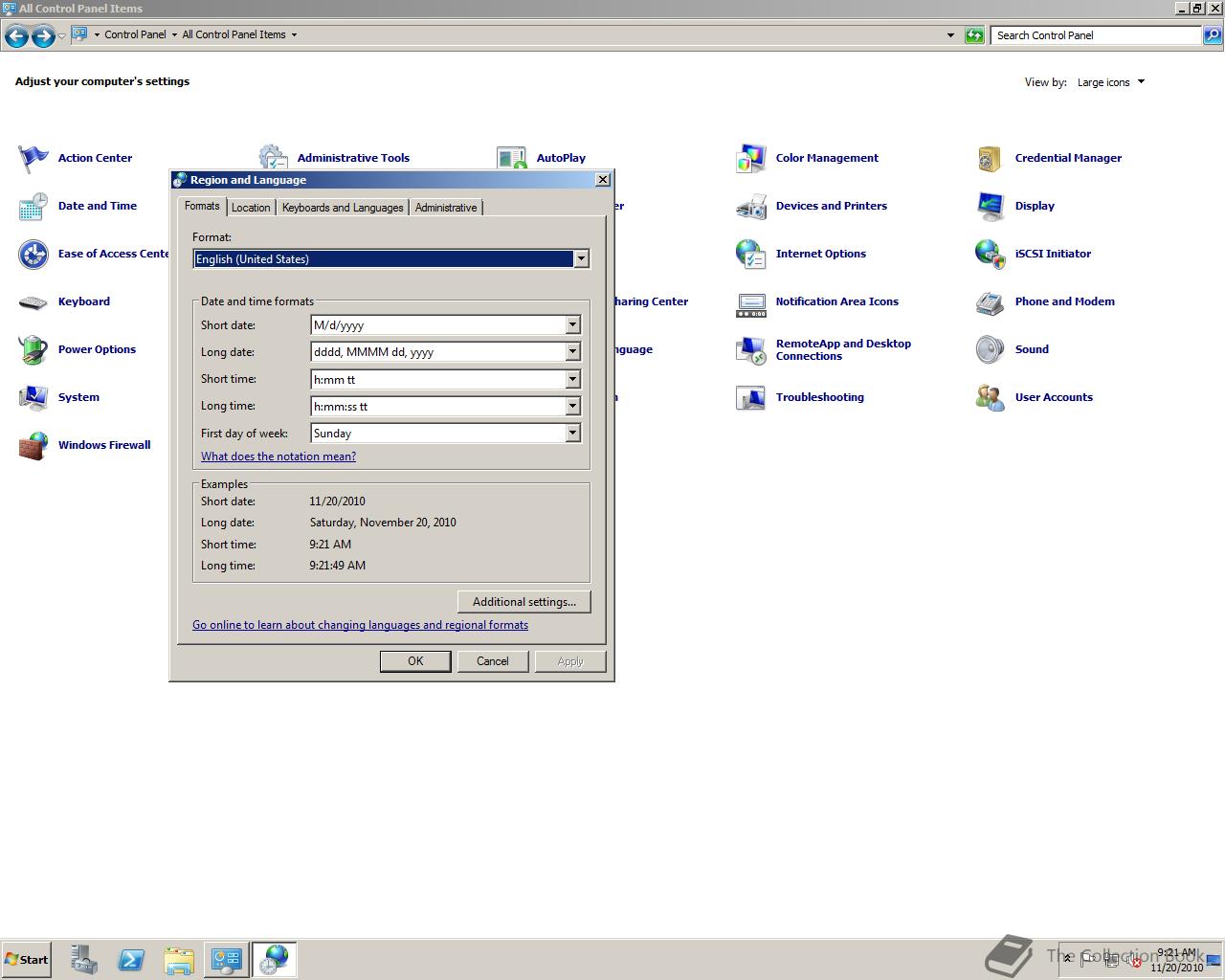1225x980 pixels.
Task: Open the iSCSI Initiator icon
Action: tap(991, 255)
